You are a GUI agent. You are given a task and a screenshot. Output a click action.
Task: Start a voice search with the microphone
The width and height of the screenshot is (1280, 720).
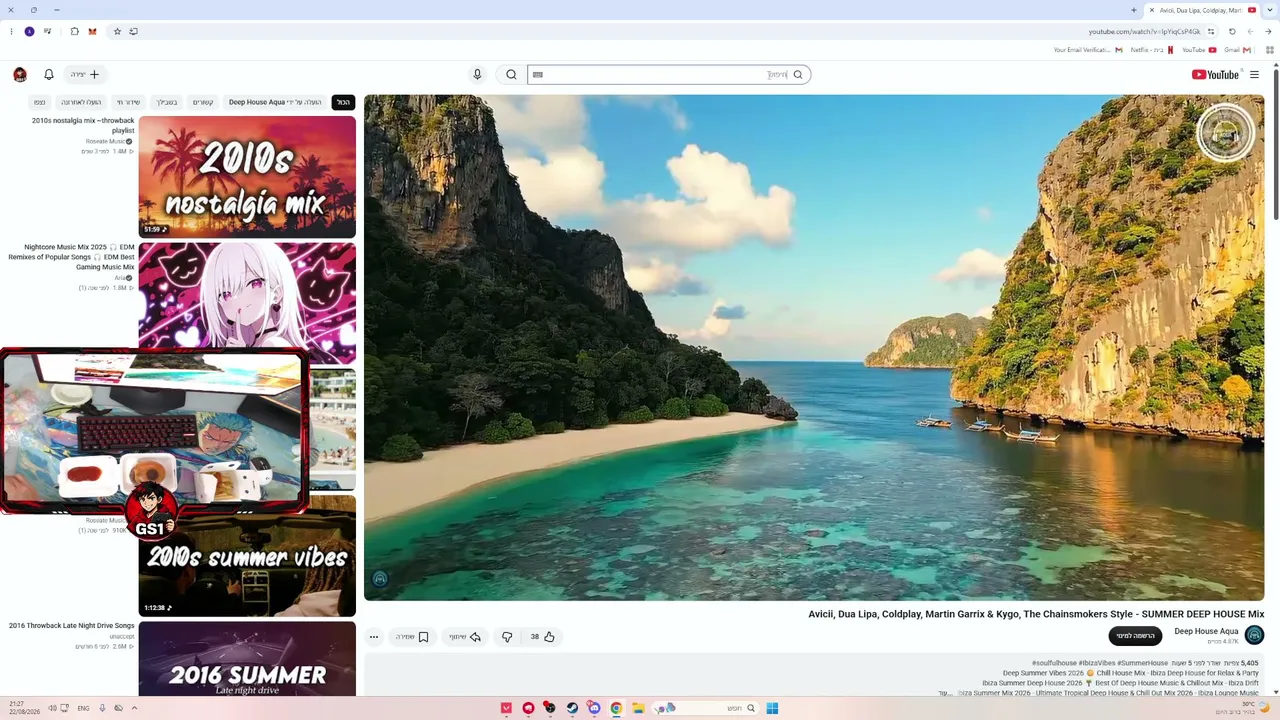pyautogui.click(x=477, y=74)
